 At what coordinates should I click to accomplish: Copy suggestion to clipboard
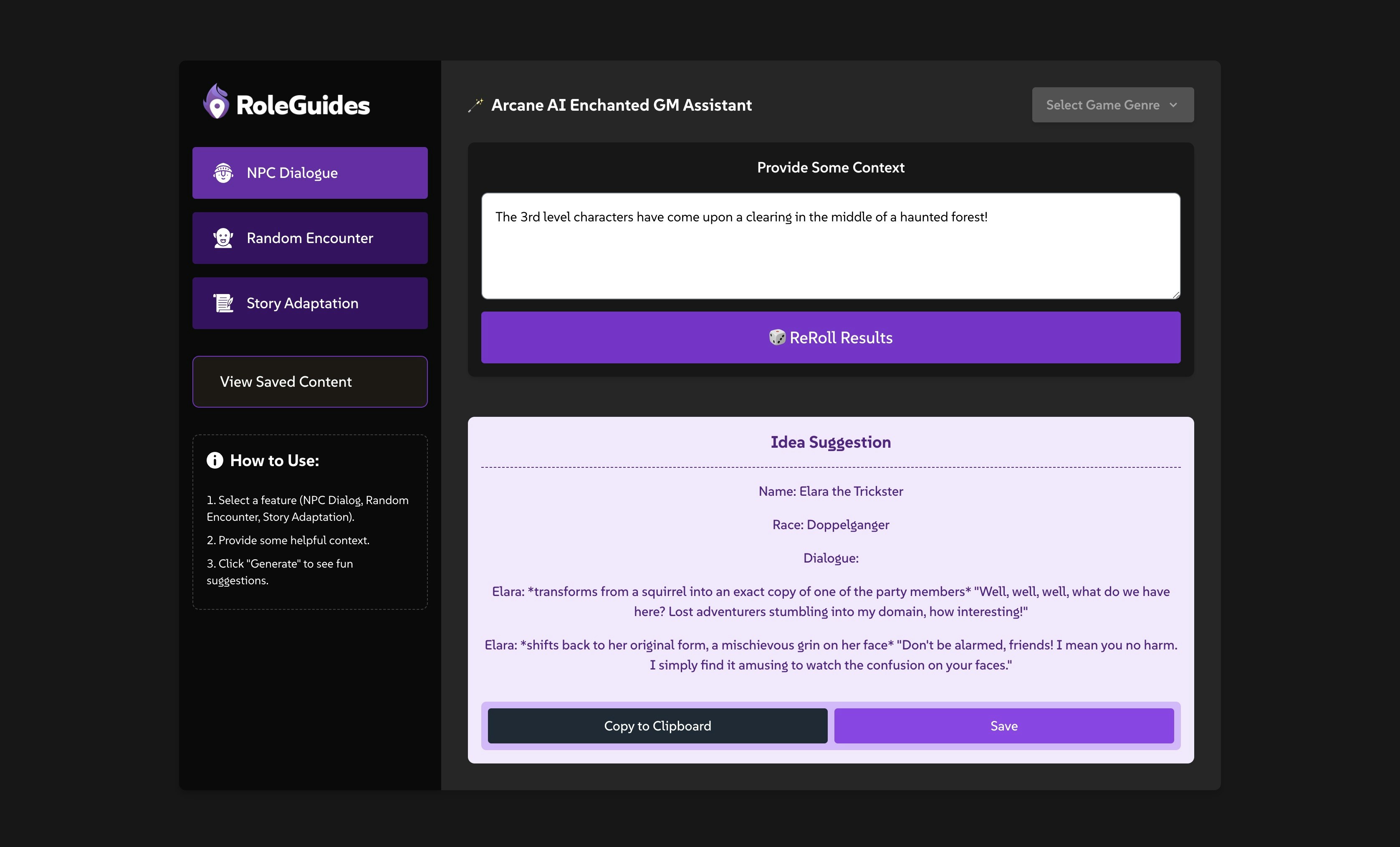click(x=657, y=726)
